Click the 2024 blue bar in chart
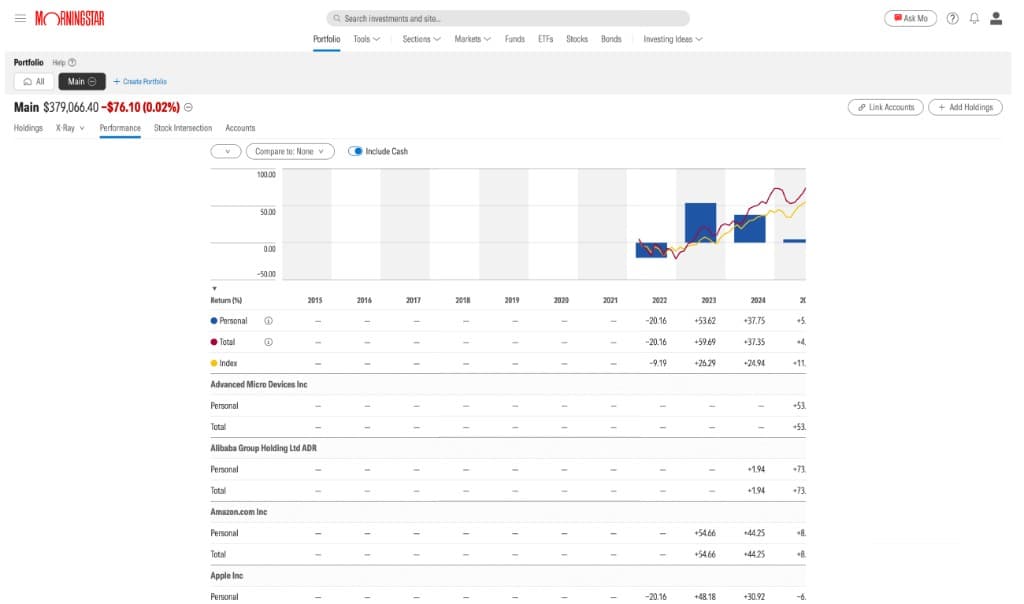 749,229
